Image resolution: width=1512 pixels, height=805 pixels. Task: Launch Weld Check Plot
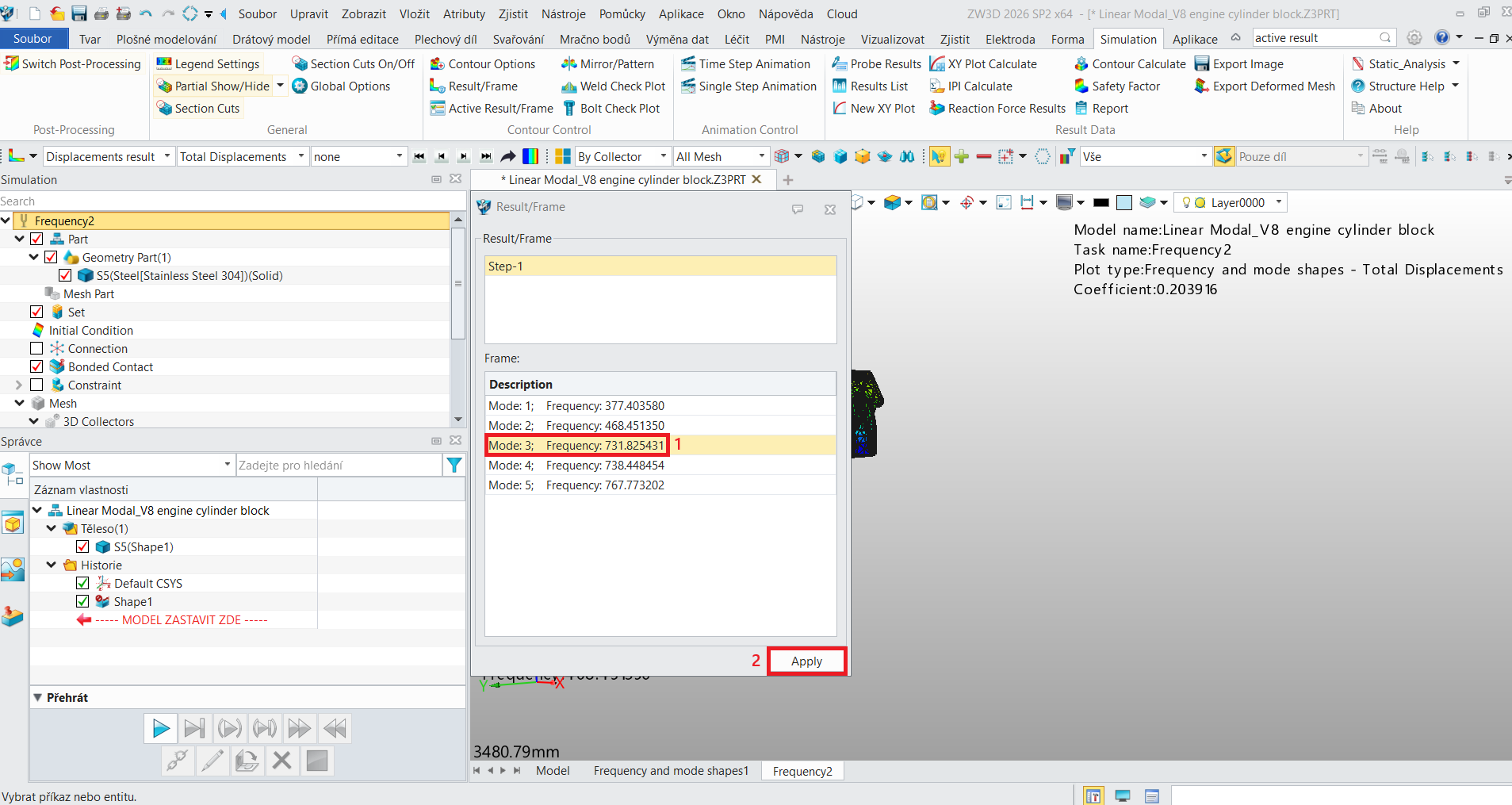pyautogui.click(x=613, y=86)
